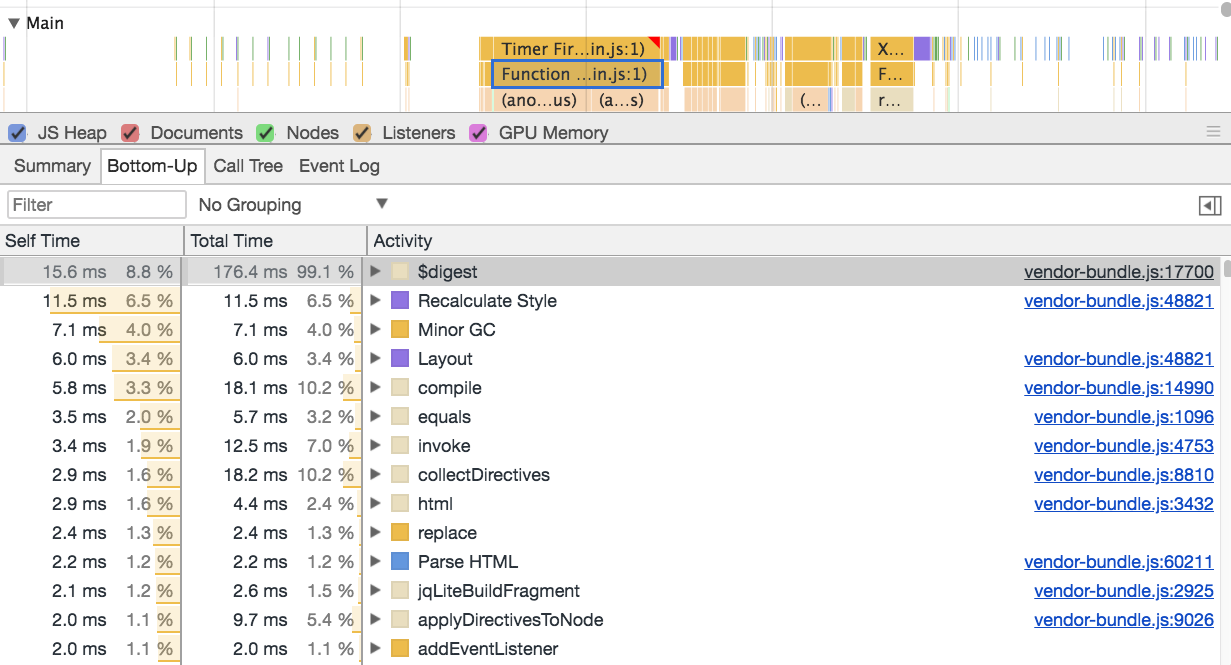Open vendor-bundle.js:60211 link
This screenshot has width=1231, height=665.
1119,562
